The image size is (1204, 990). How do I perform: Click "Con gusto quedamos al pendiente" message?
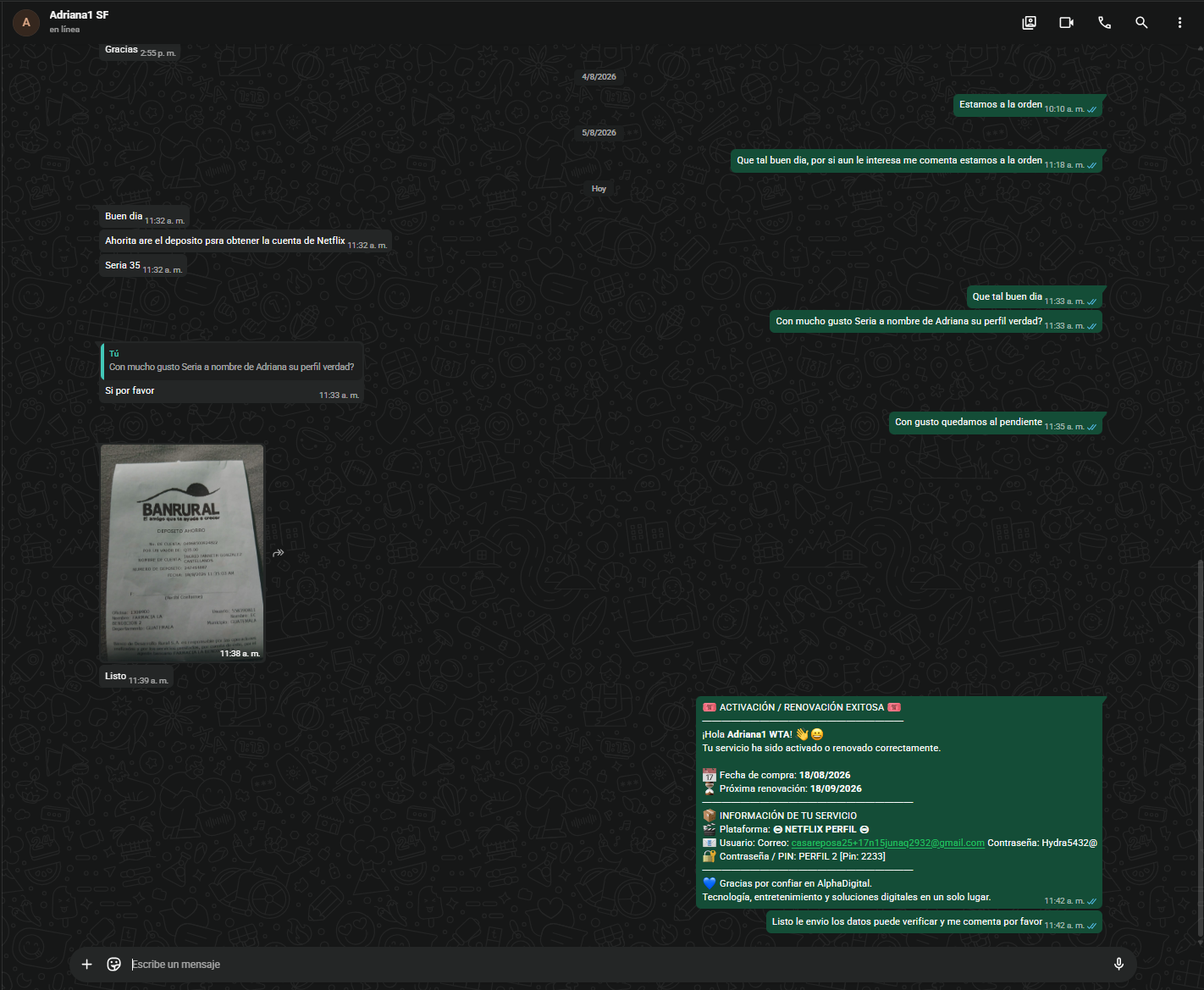pos(996,423)
